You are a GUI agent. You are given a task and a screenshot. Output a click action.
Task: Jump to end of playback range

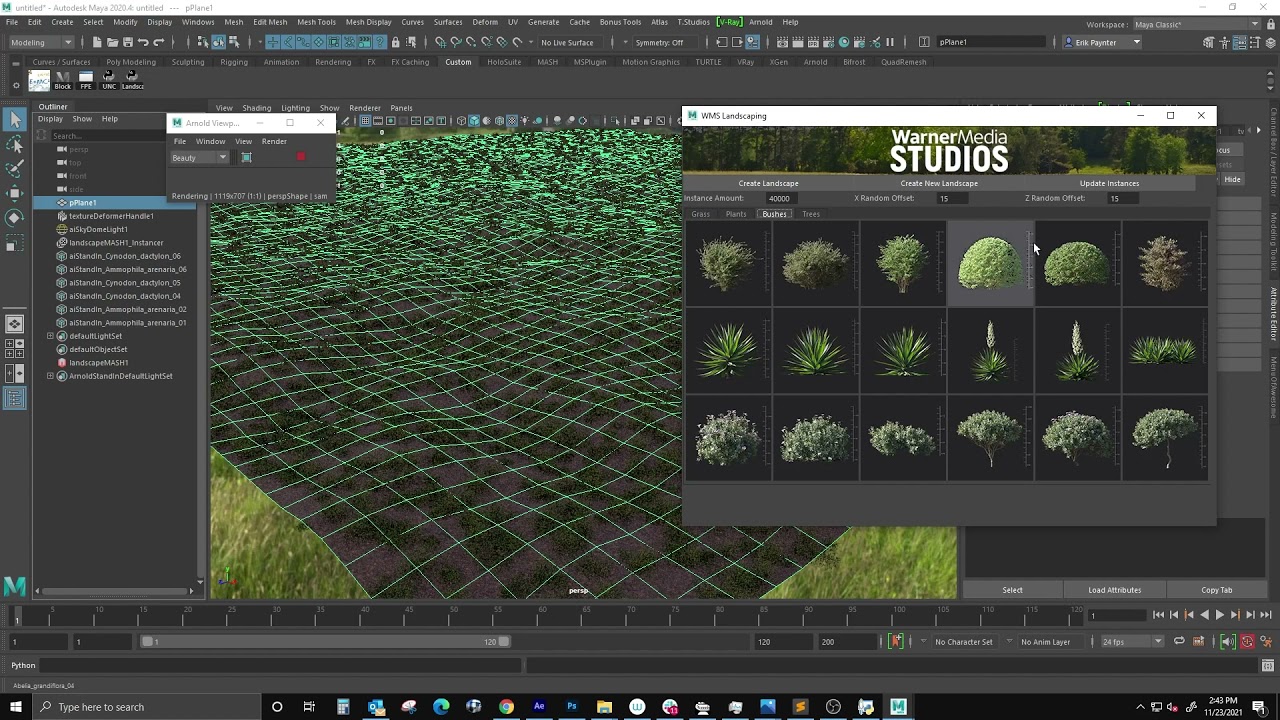pyautogui.click(x=1265, y=615)
